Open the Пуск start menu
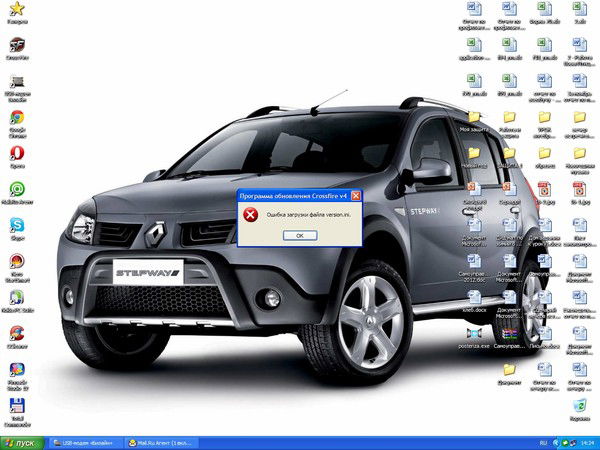Screen dimensions: 600x450 pyautogui.click(x=22, y=442)
